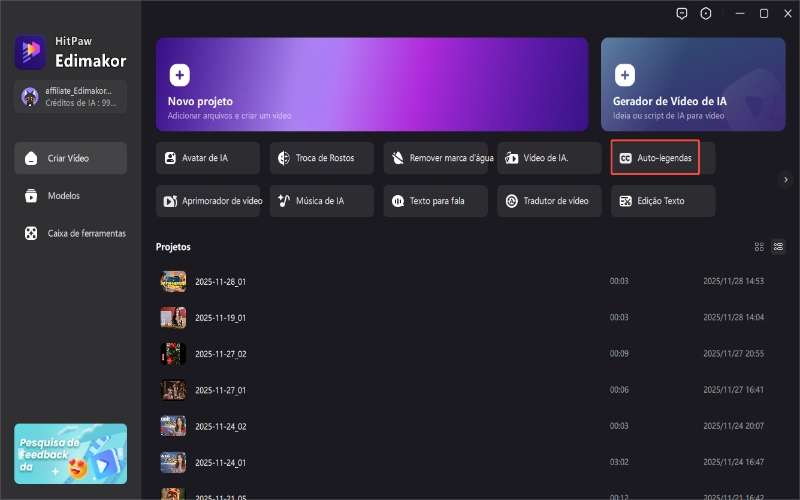
Task: Open the affiliate_Edimakor account panel
Action: (x=70, y=96)
